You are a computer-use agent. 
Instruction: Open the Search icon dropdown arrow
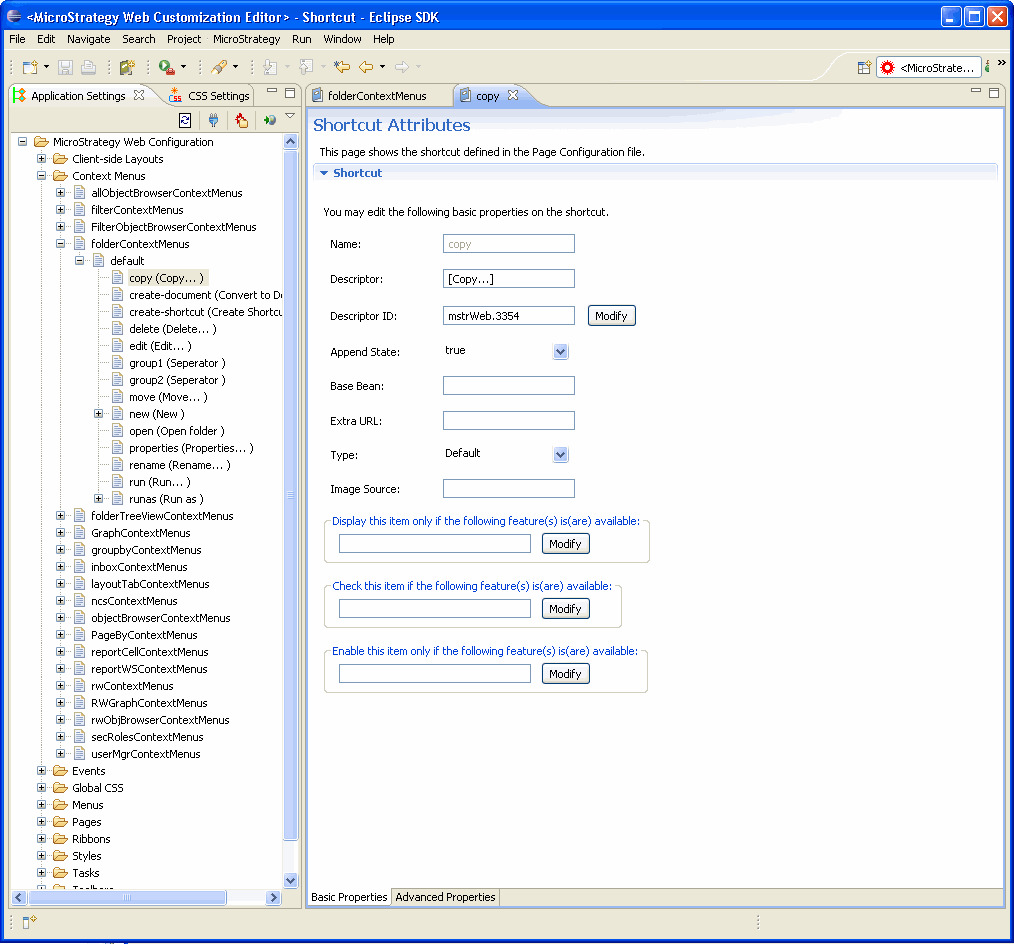235,67
